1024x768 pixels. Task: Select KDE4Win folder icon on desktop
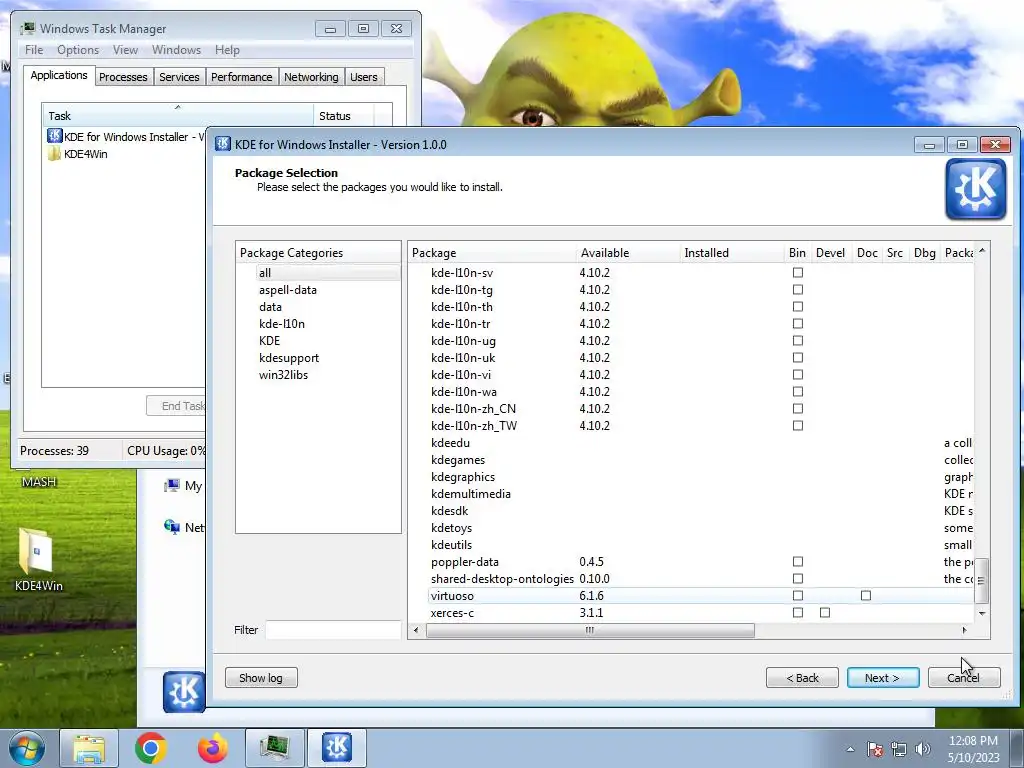pos(37,551)
